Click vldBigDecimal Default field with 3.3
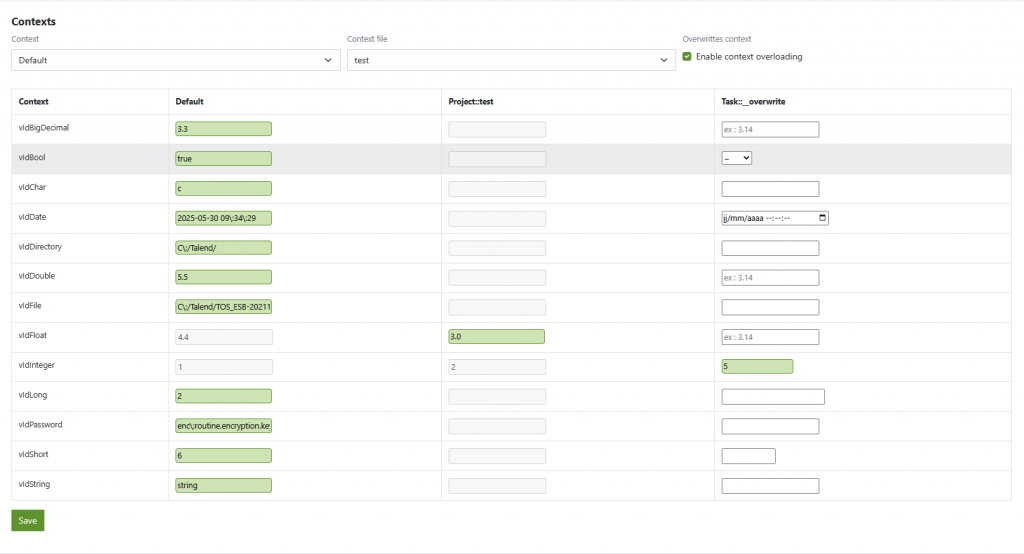 click(223, 129)
